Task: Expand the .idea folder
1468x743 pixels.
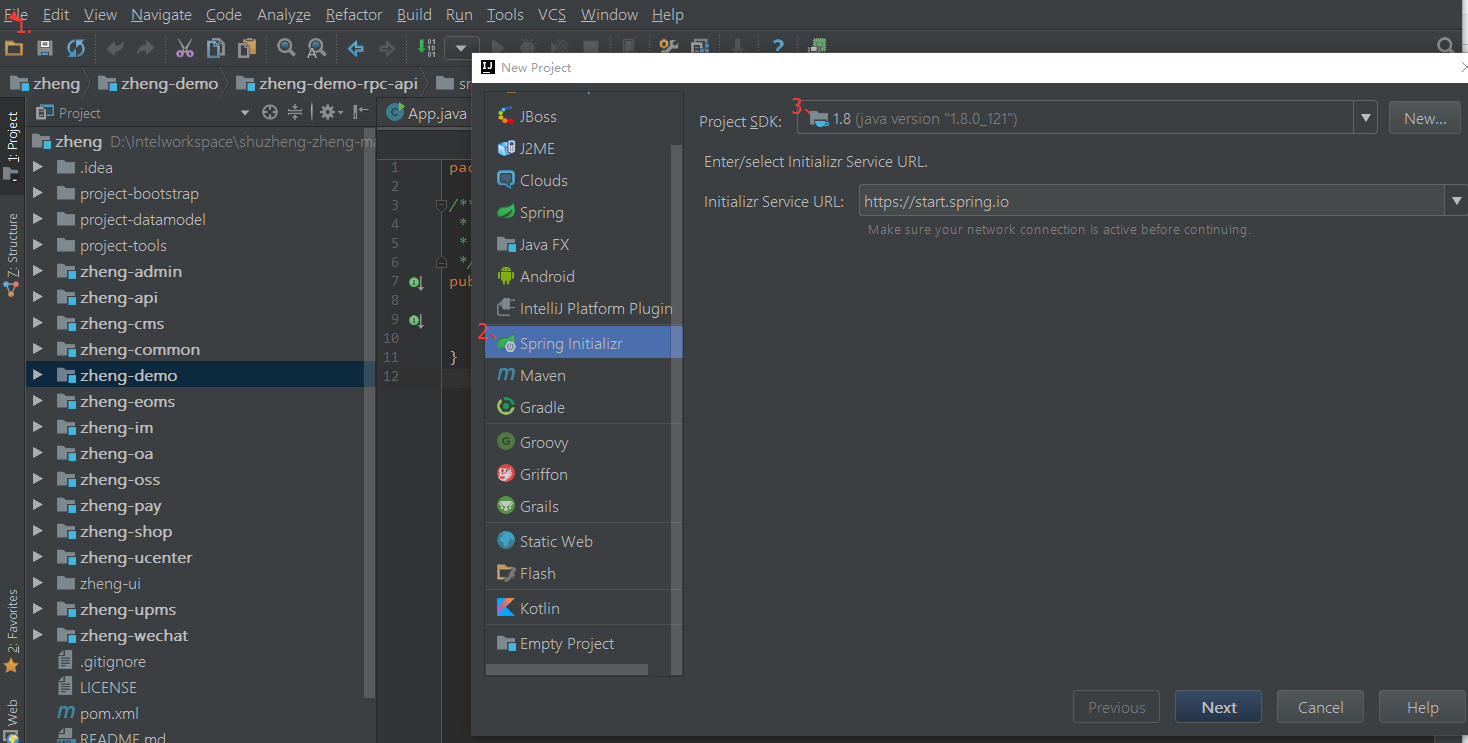Action: click(38, 167)
